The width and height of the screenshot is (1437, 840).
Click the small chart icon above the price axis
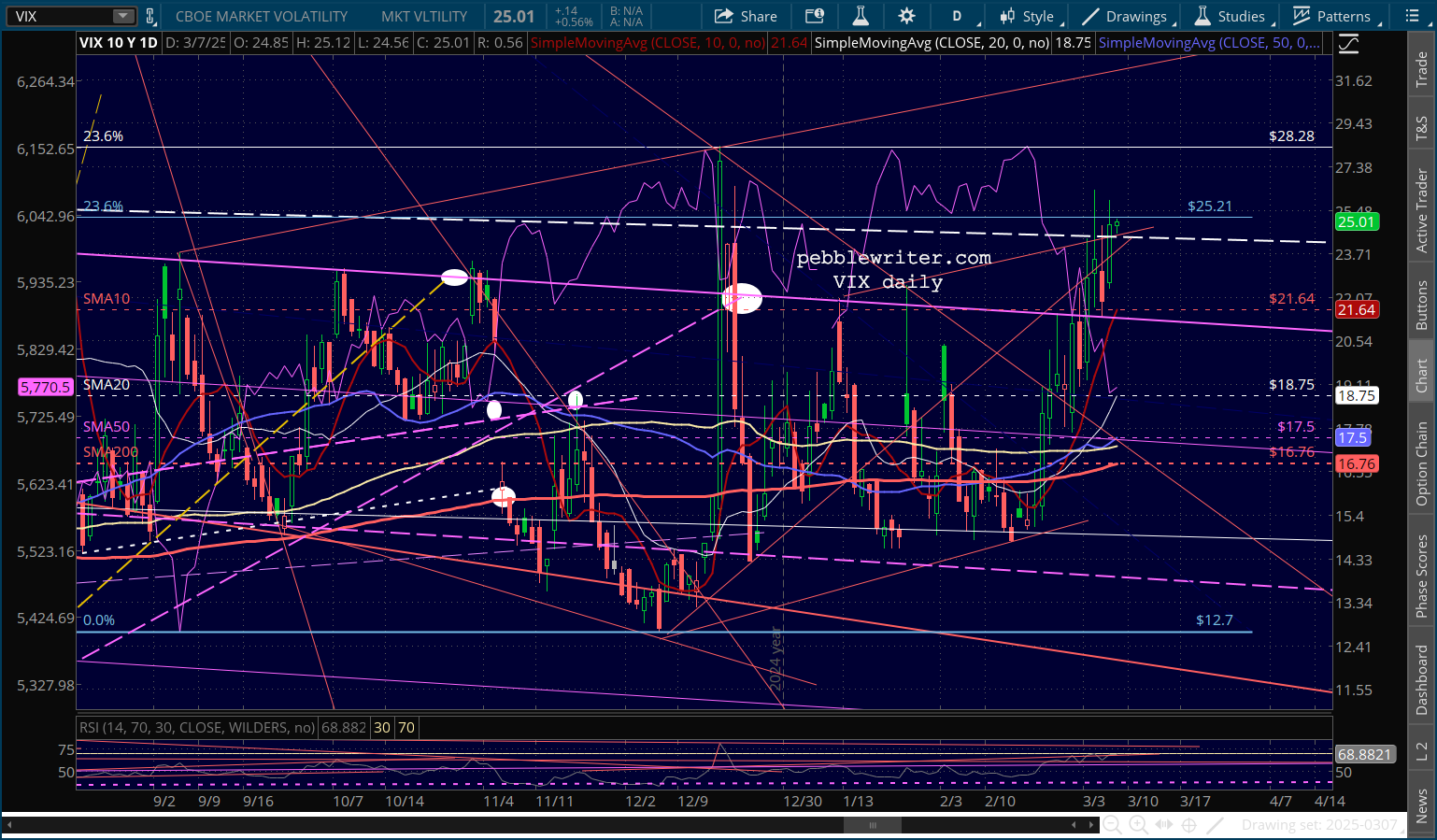pos(1348,44)
